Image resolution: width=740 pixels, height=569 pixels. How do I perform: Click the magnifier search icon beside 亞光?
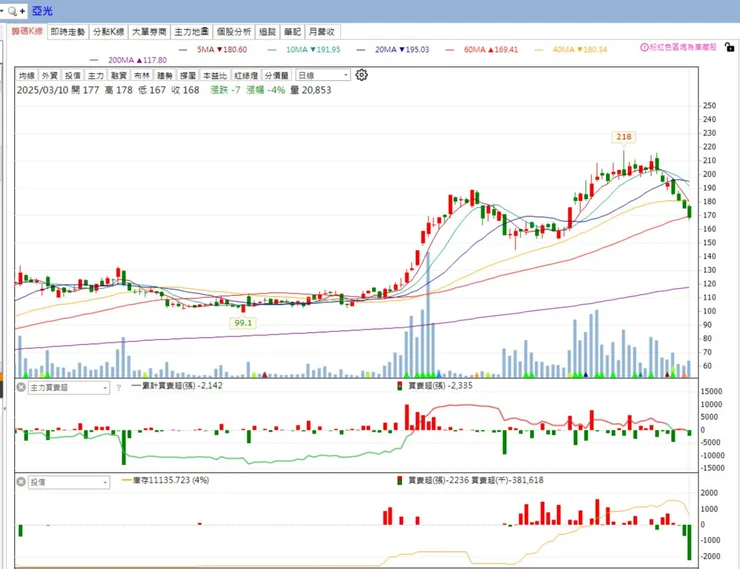click(x=12, y=11)
